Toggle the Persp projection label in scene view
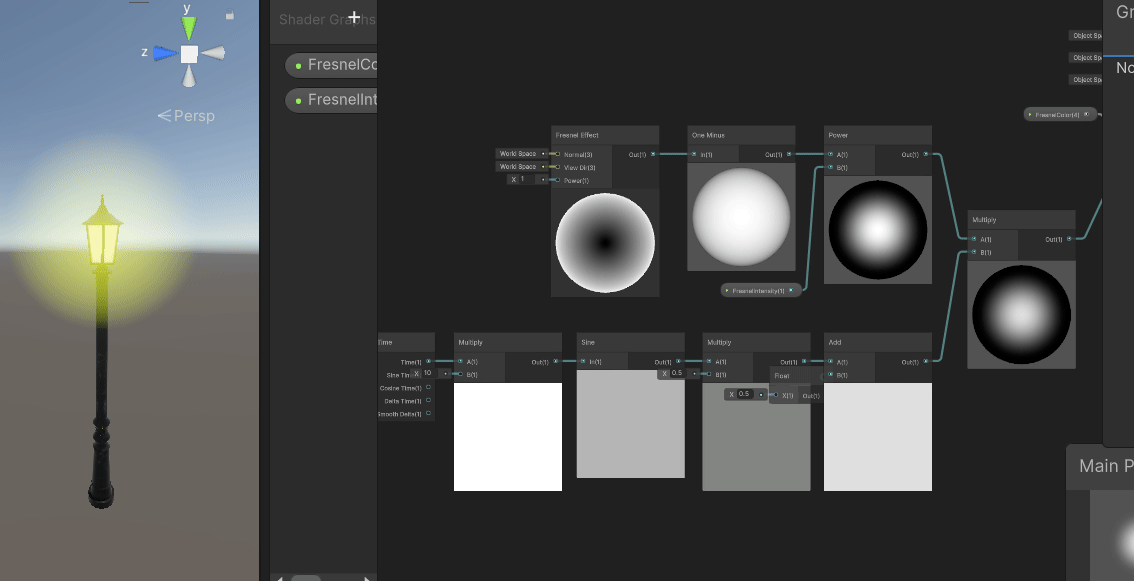 point(186,116)
